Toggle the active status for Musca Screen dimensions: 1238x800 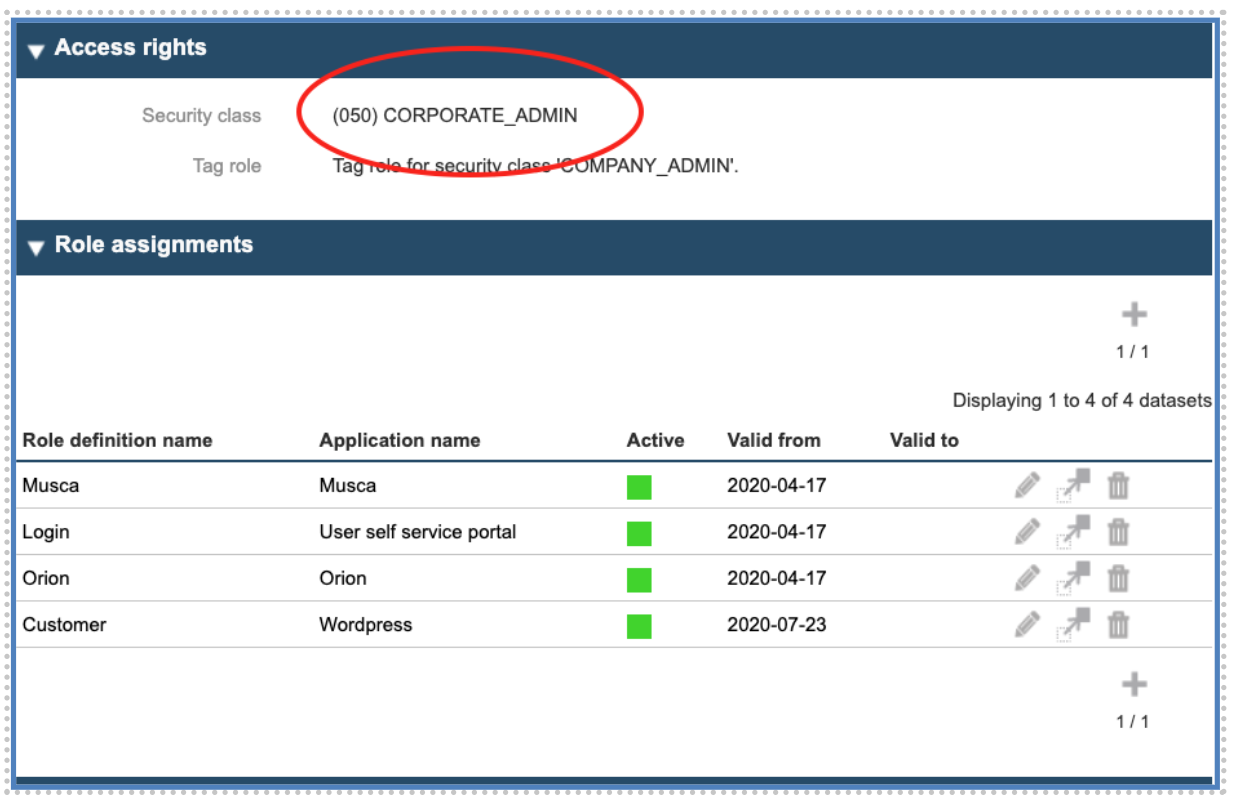pos(640,485)
